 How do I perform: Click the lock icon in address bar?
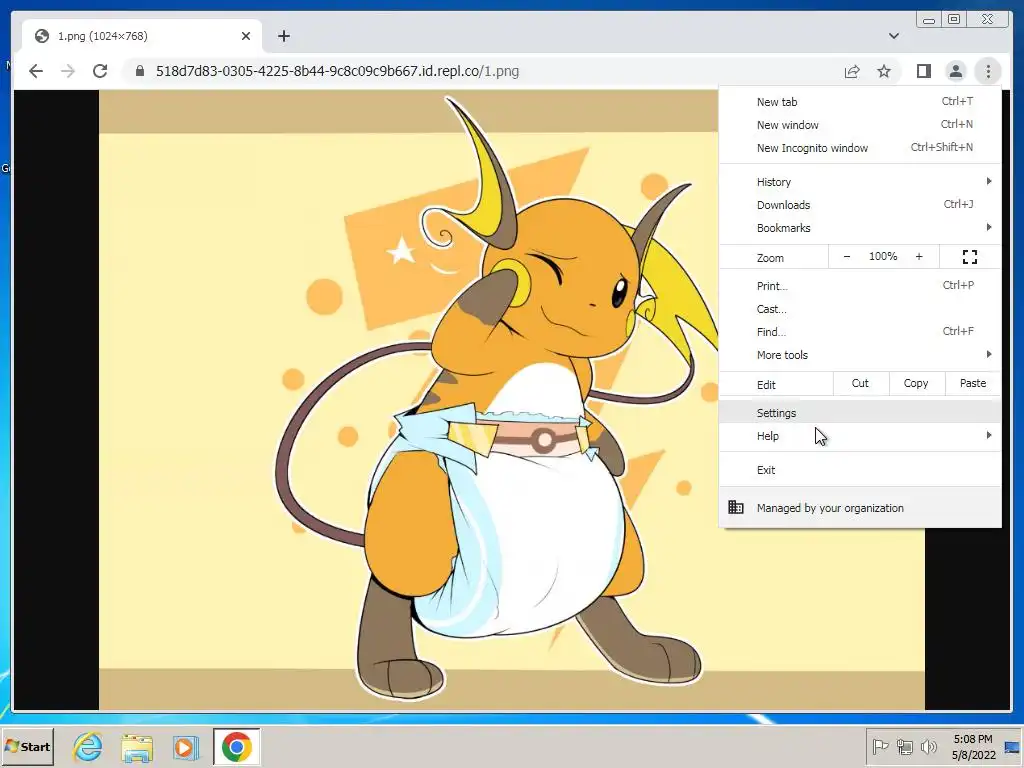(x=139, y=71)
